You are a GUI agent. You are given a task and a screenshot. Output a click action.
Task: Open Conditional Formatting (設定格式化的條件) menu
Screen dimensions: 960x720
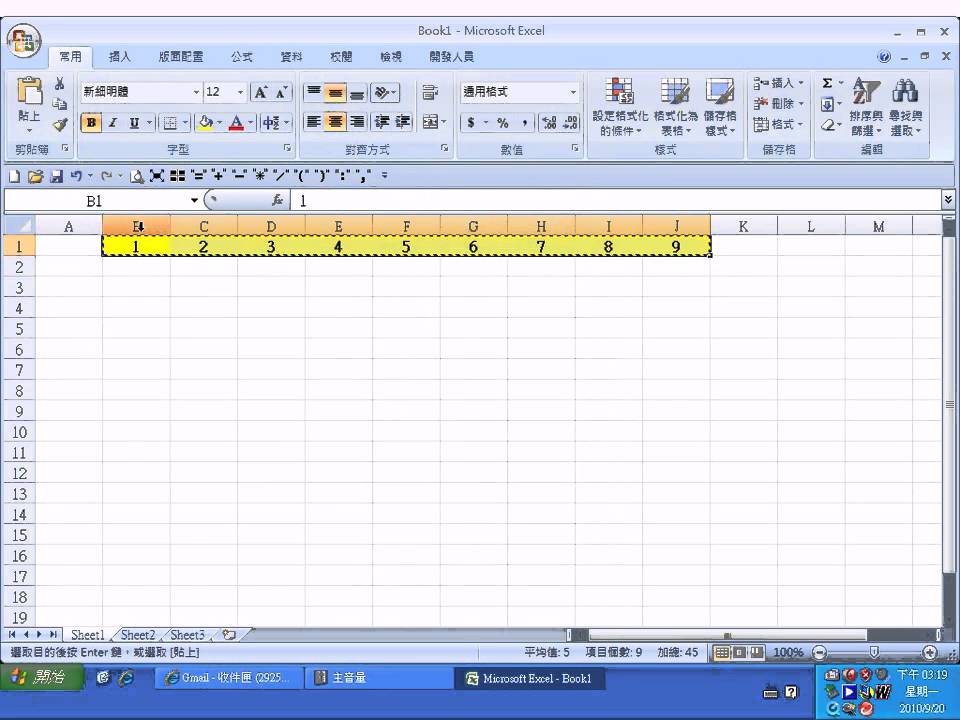point(620,106)
